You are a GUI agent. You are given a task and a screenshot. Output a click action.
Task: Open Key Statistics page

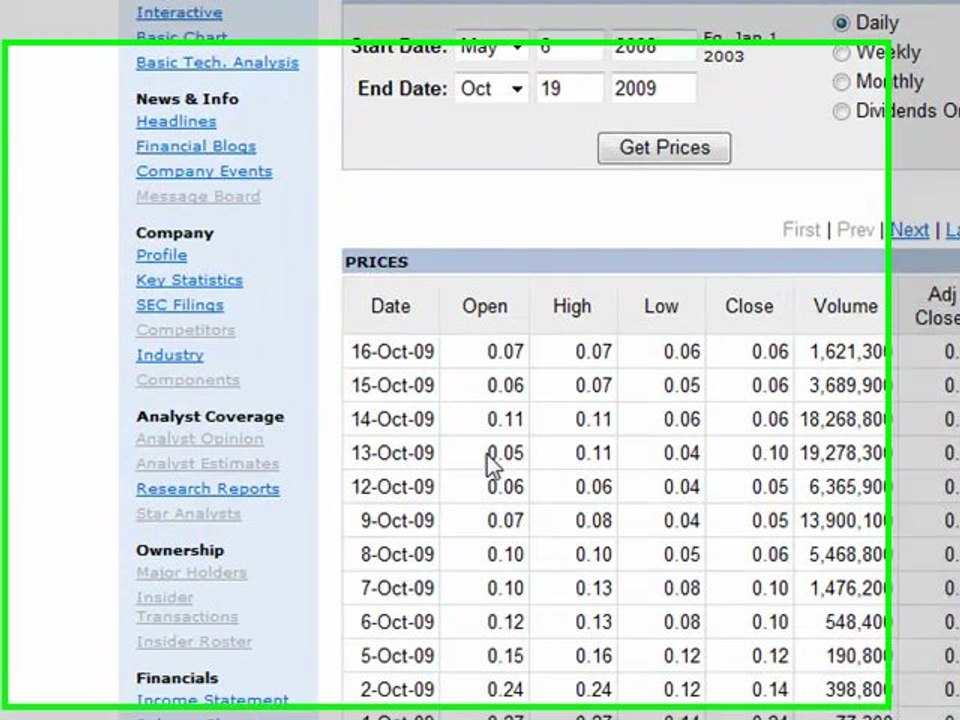coord(189,280)
